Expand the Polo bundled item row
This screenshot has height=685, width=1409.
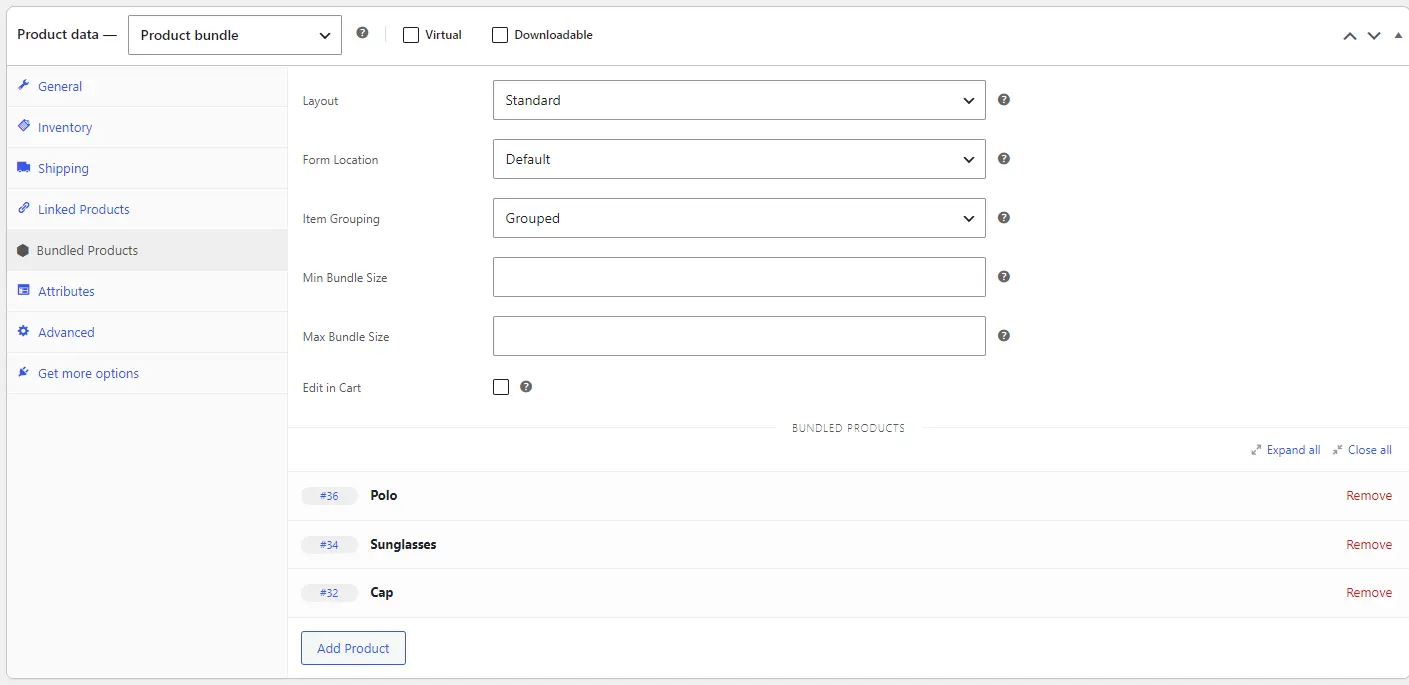pyautogui.click(x=848, y=496)
